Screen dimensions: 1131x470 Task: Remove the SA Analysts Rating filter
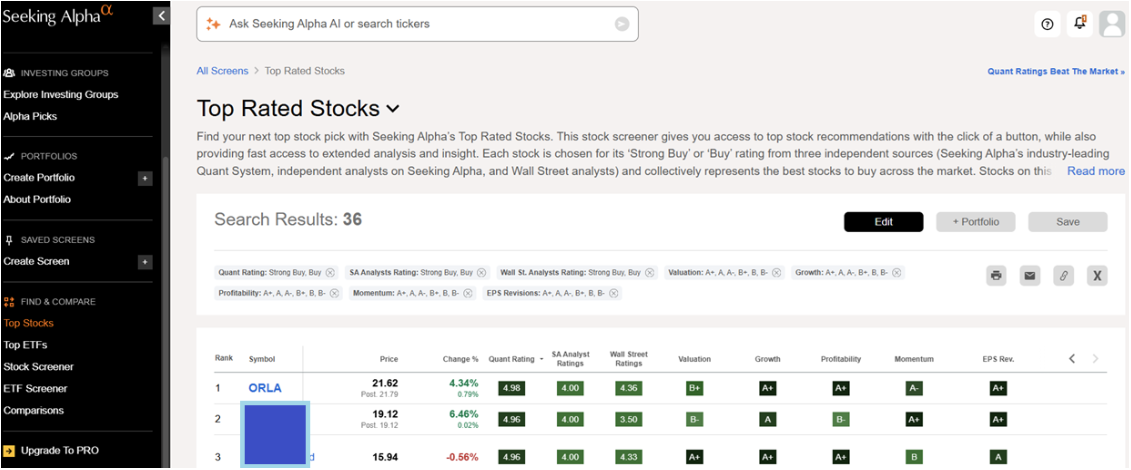482,272
